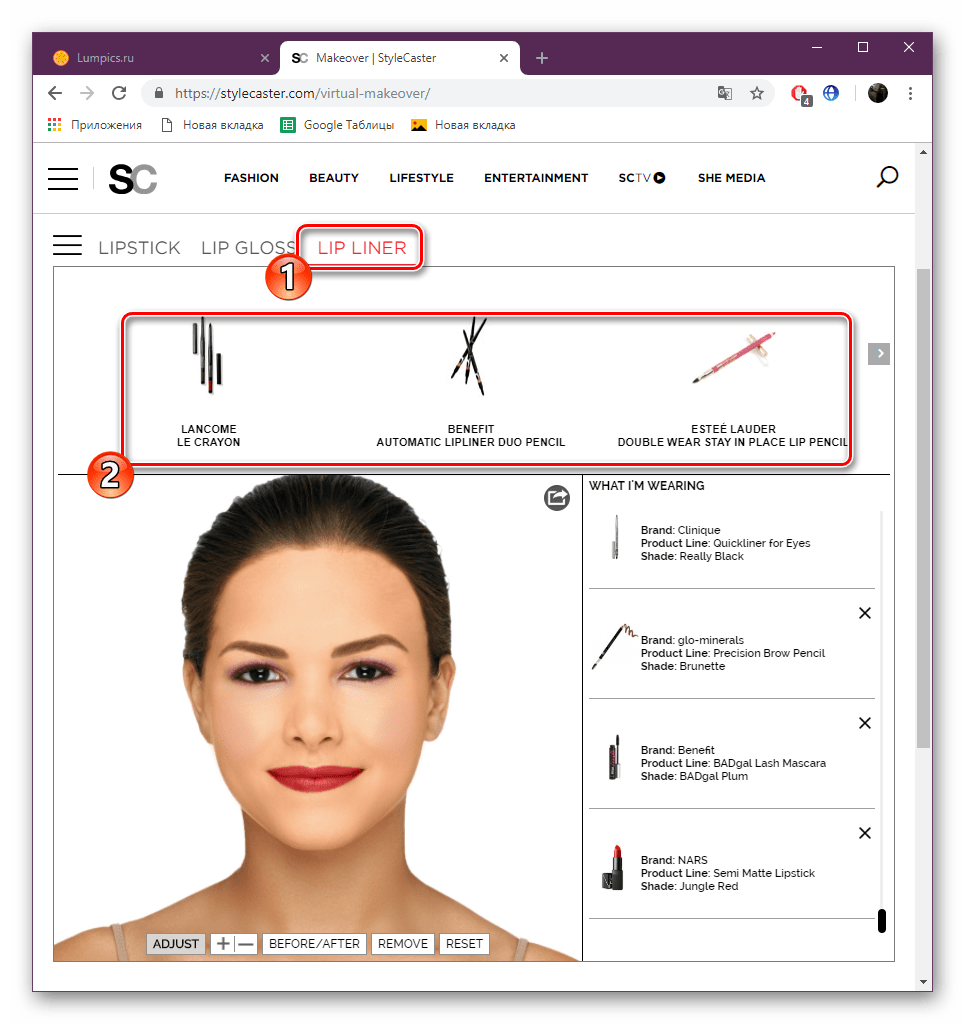Click the StyleCaster SC logo
This screenshot has height=1024, width=965.
click(x=133, y=179)
